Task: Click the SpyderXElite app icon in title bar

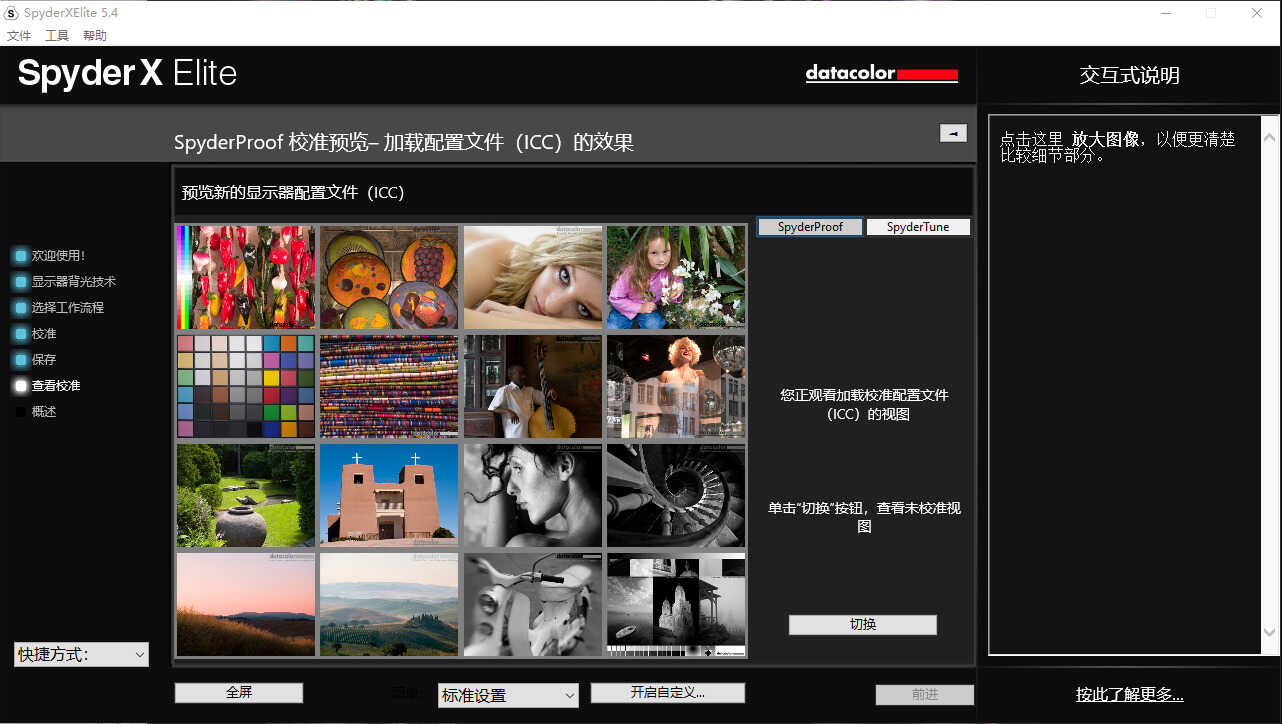Action: tap(12, 13)
